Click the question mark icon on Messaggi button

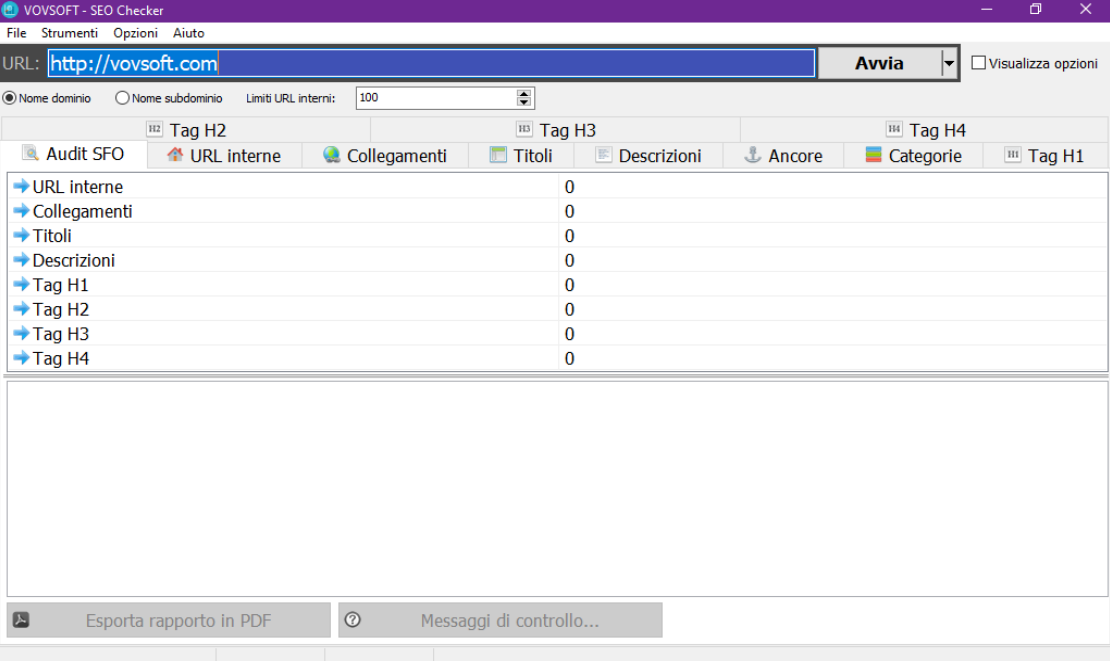[x=353, y=620]
